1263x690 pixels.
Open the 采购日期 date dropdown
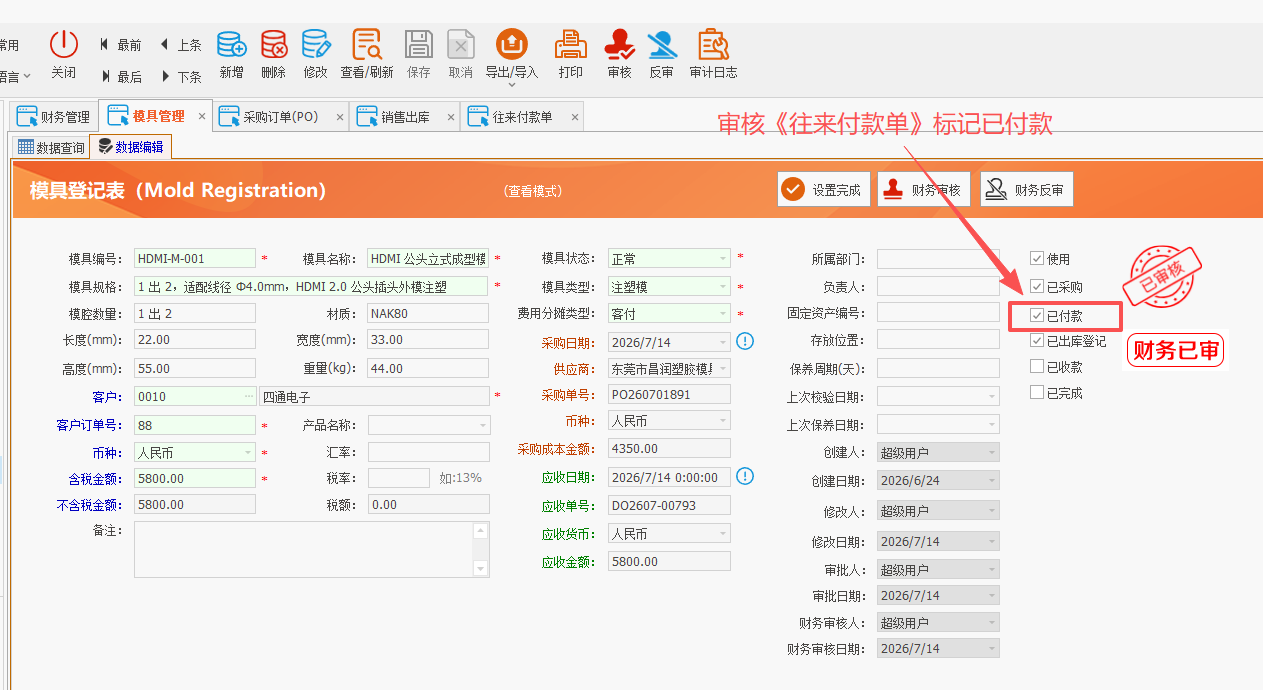pos(722,342)
